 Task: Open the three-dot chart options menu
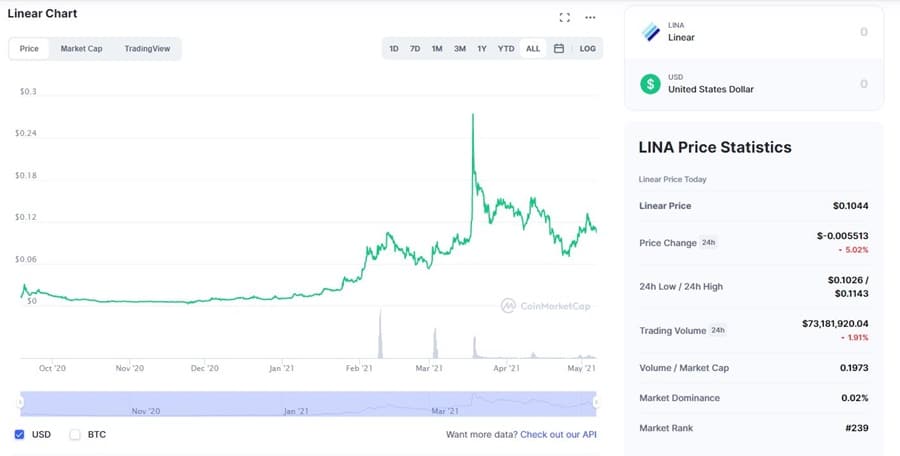(x=590, y=17)
